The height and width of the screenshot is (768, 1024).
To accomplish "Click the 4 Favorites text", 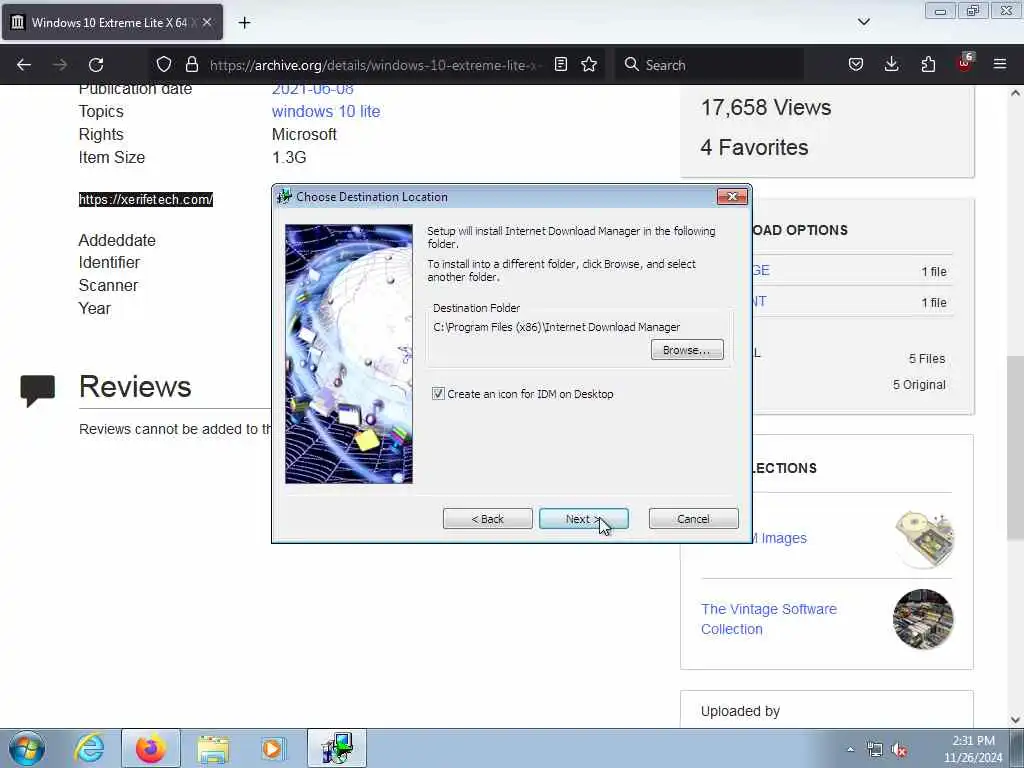I will pos(754,148).
